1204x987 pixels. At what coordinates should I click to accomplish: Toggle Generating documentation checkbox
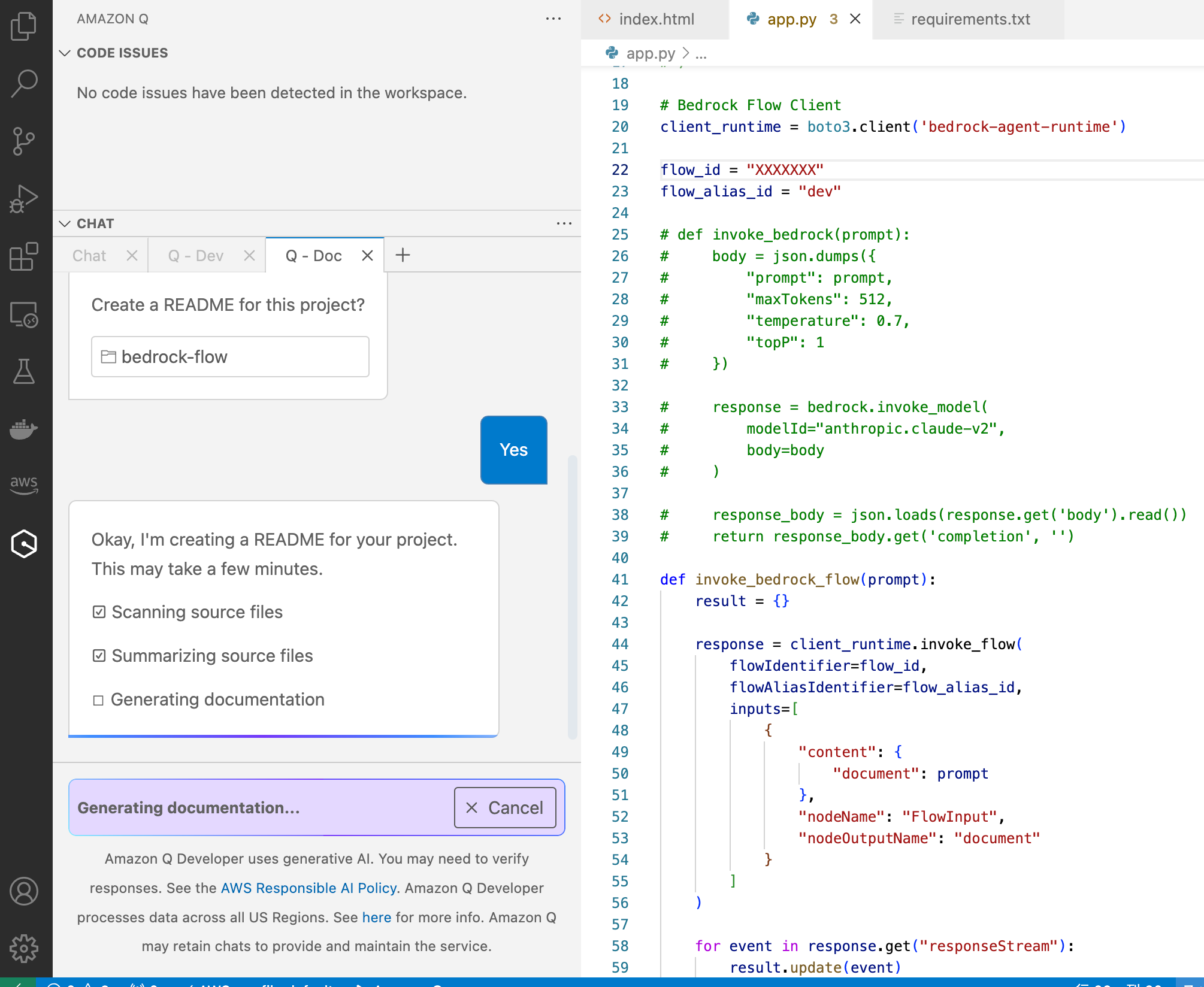tap(98, 700)
